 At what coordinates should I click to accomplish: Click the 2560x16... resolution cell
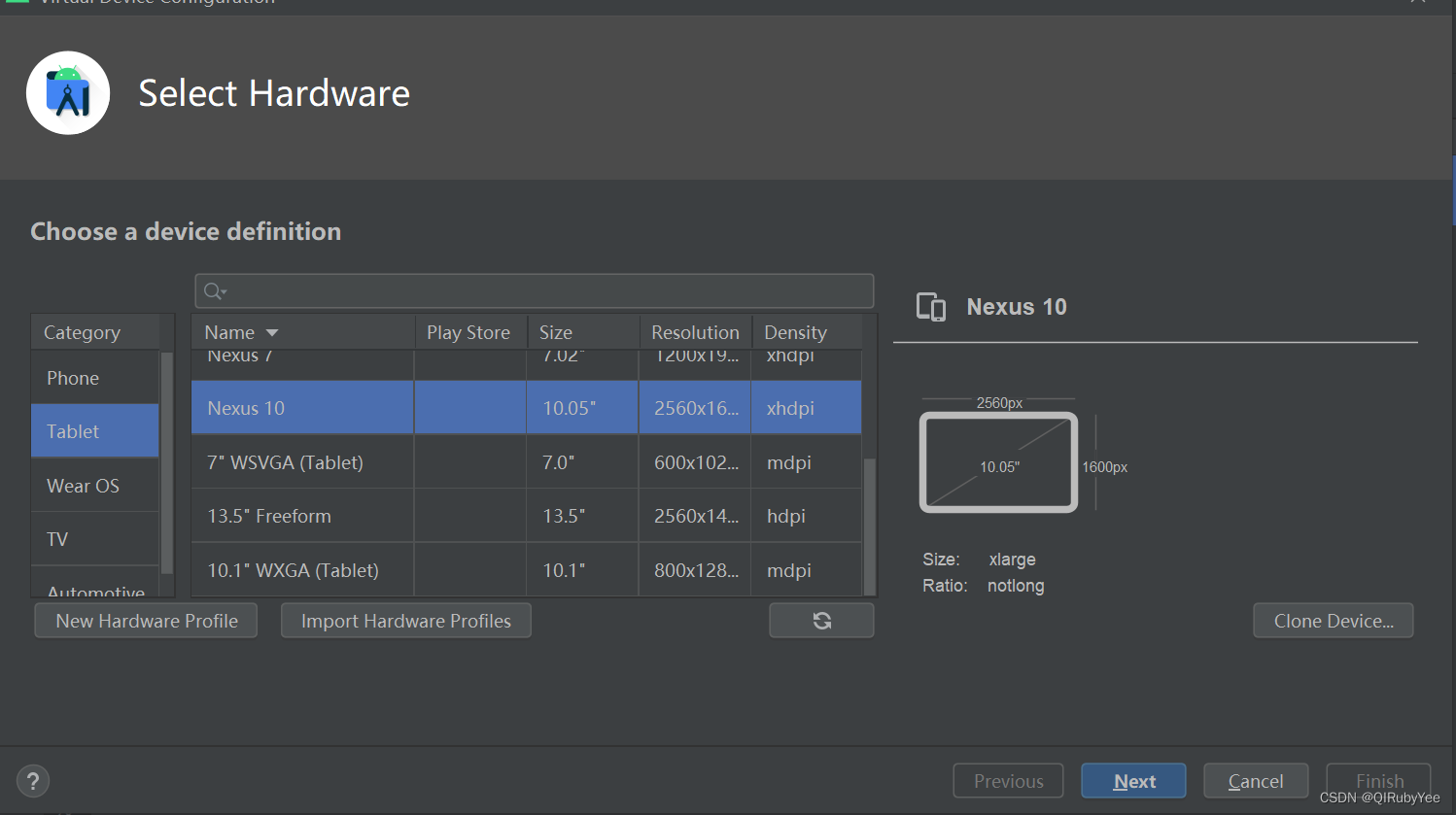click(695, 408)
